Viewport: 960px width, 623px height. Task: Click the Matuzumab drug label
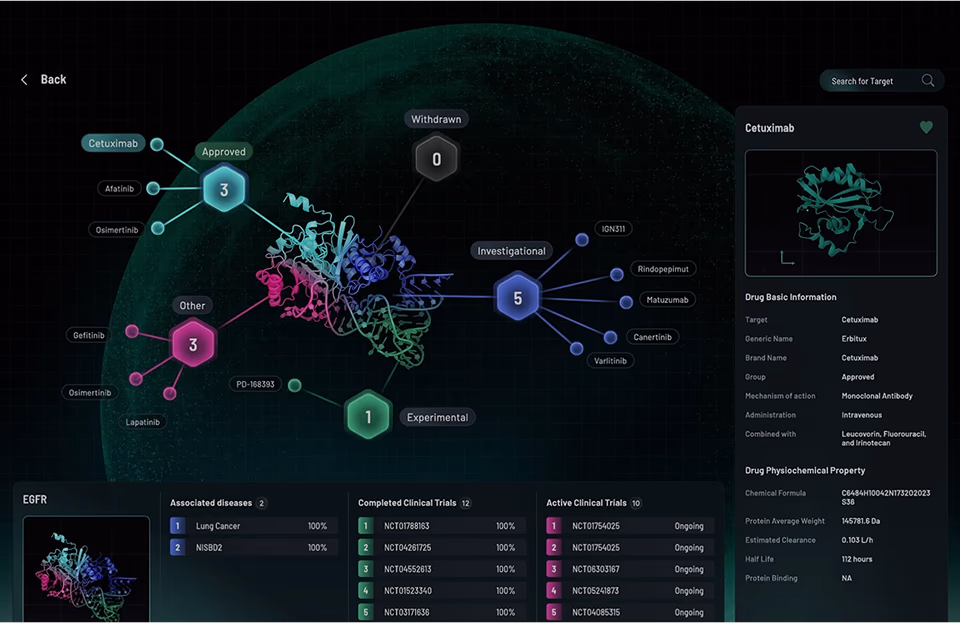(666, 299)
